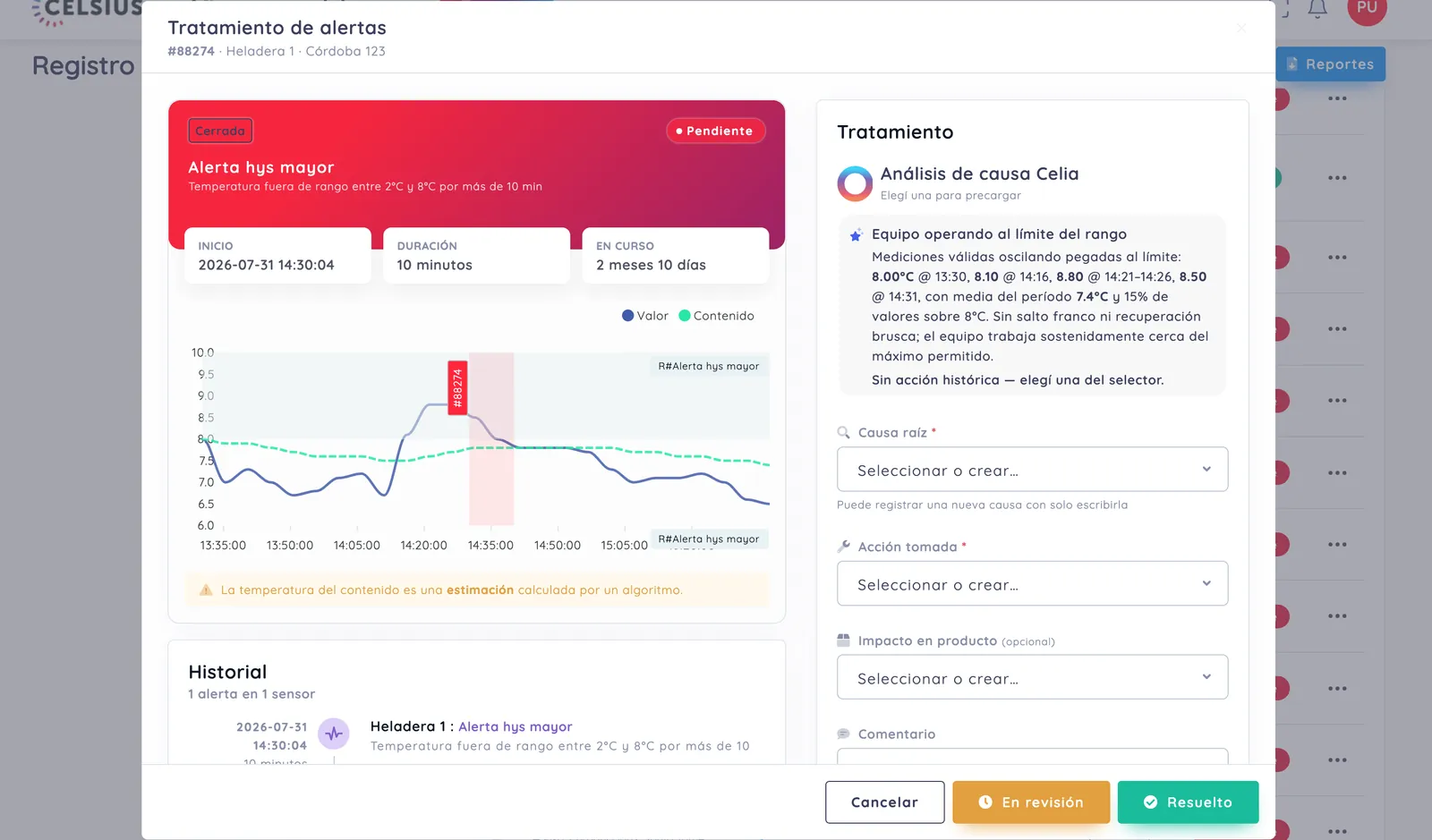Click the pulse icon in the Historial entry
The width and height of the screenshot is (1432, 840).
point(334,734)
